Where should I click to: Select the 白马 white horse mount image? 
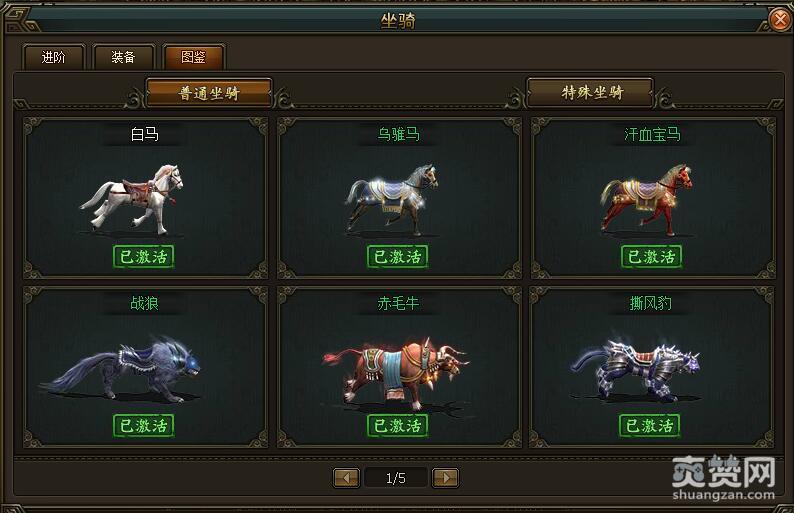pos(132,199)
